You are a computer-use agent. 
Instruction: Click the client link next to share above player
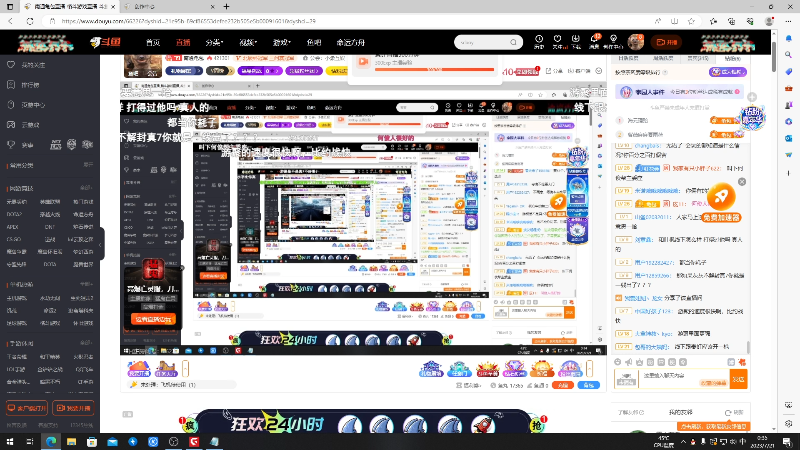click(x=579, y=71)
